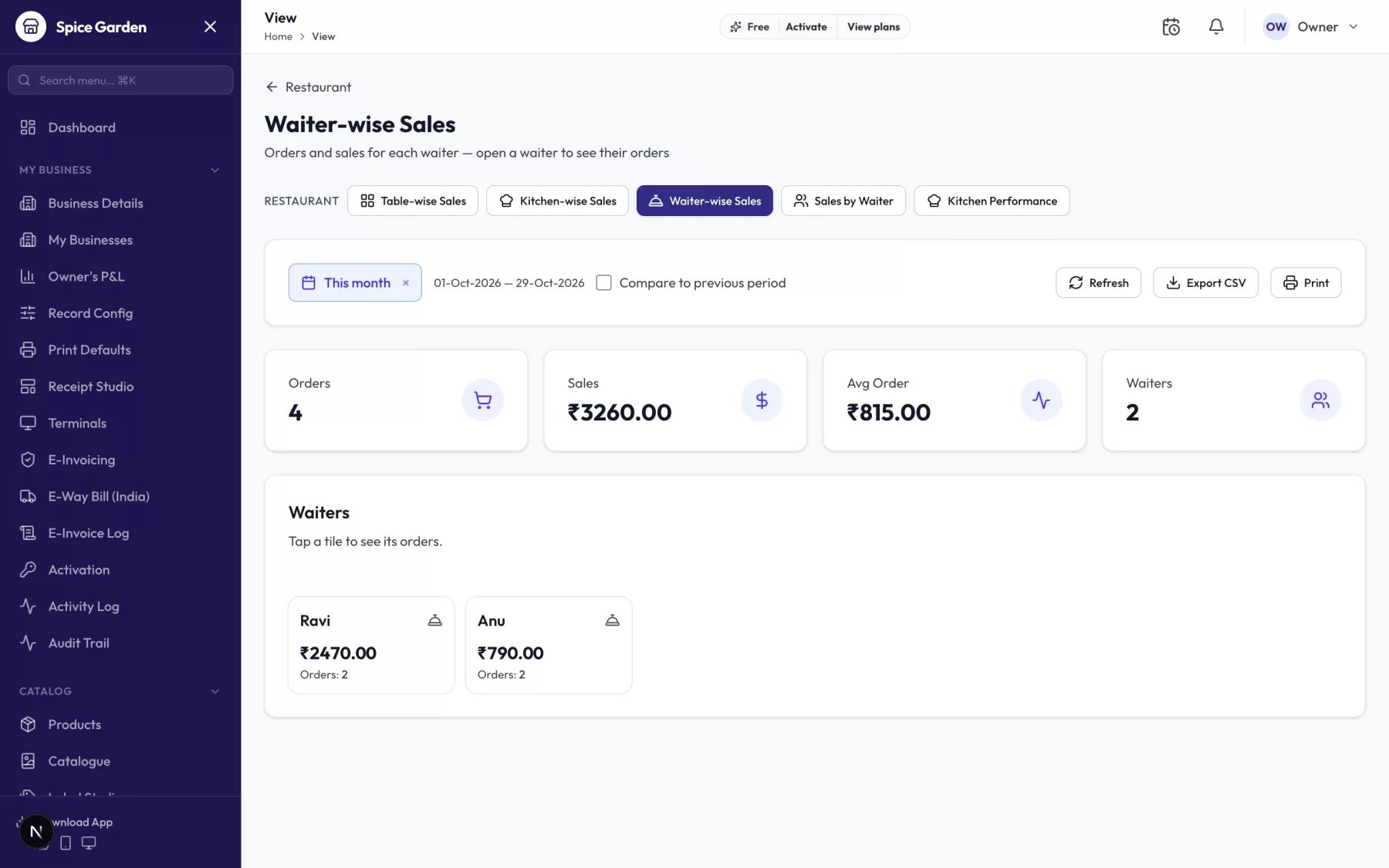Click the mobile device icon under Download App

66,843
